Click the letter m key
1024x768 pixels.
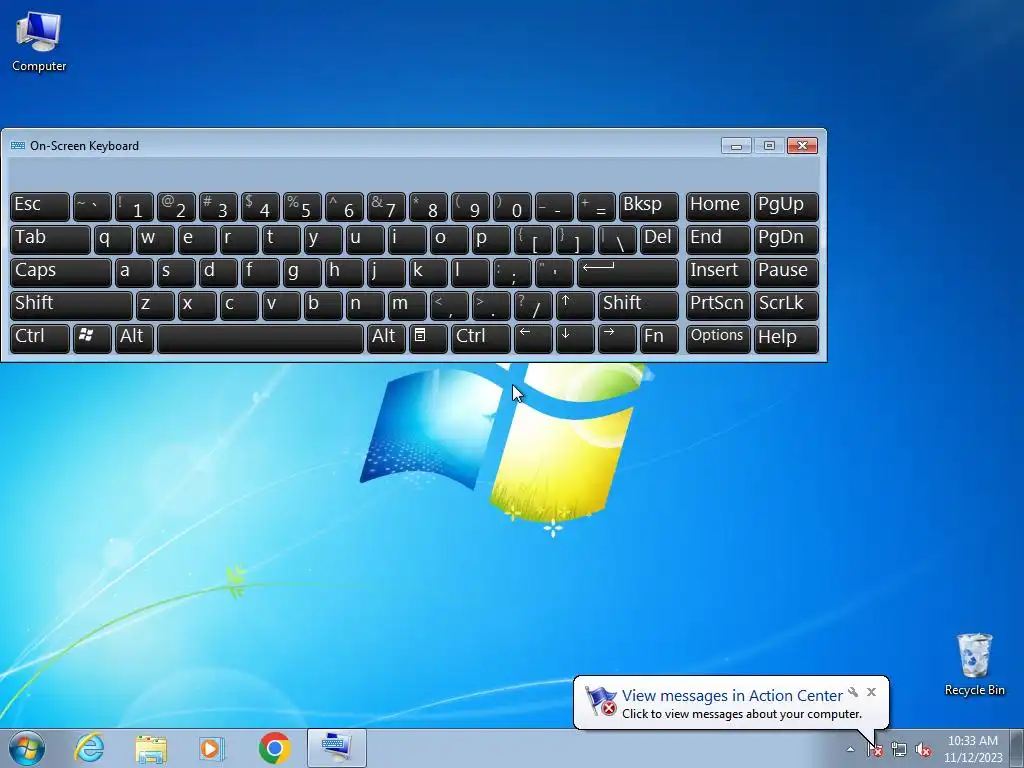coord(407,306)
